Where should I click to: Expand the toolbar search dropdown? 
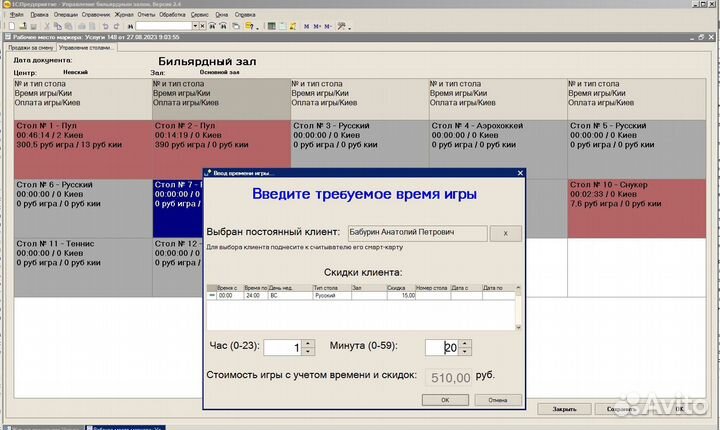[x=195, y=27]
